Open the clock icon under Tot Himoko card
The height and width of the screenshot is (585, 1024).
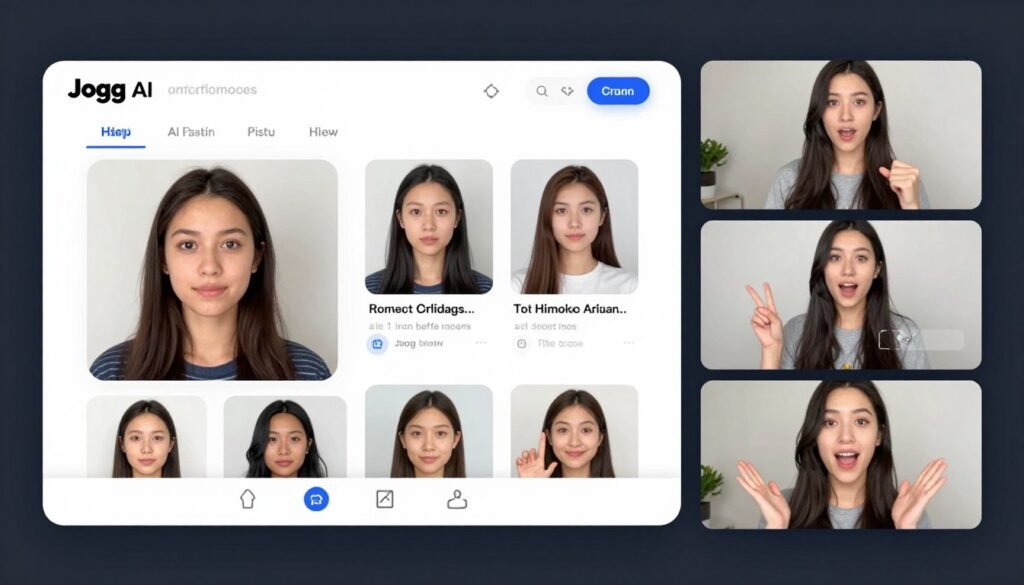pos(521,343)
